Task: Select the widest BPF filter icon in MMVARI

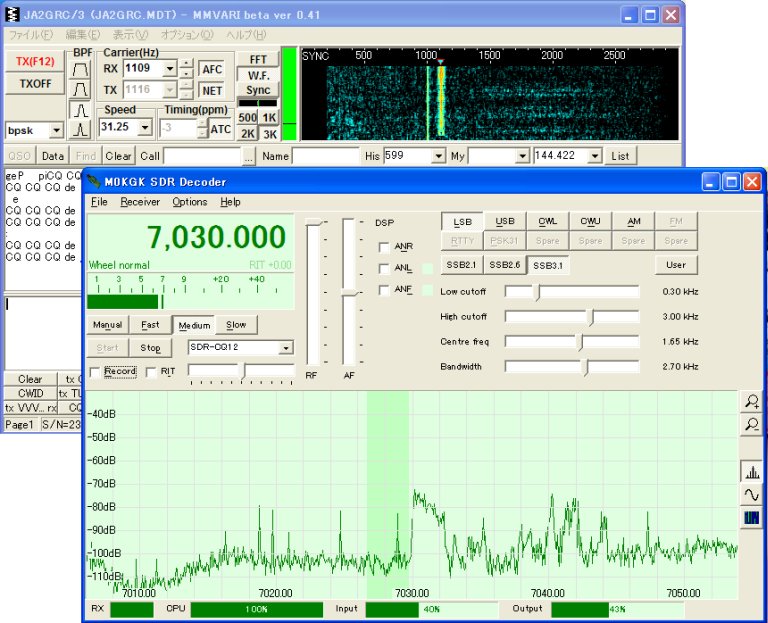Action: pos(80,69)
